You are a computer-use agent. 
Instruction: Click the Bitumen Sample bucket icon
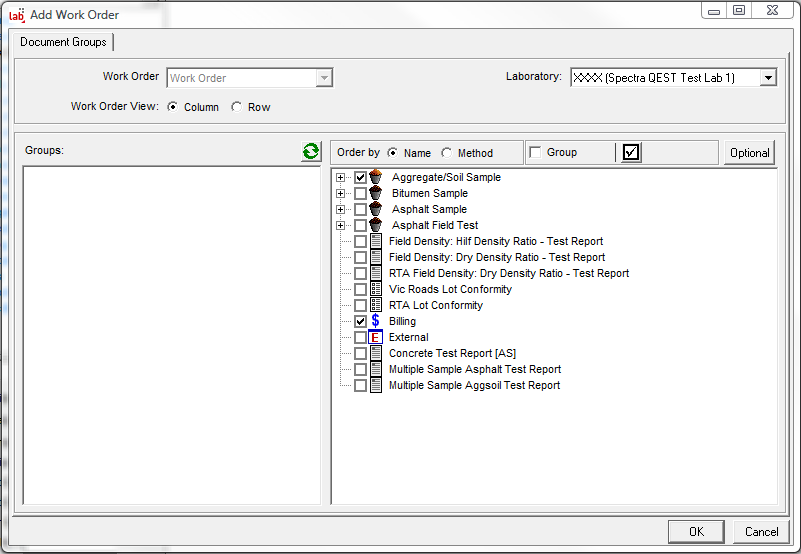pos(376,193)
